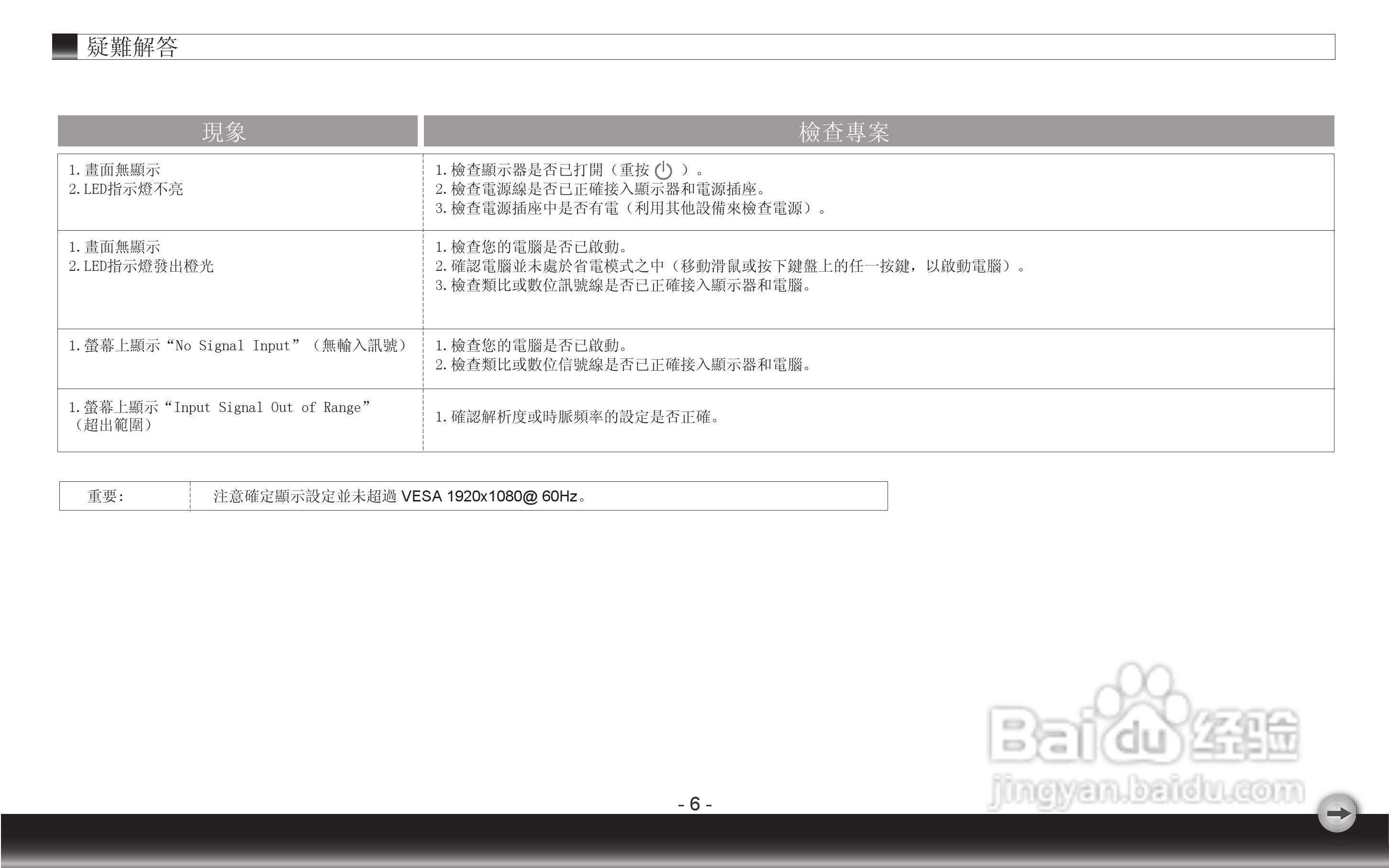Click the 檢查電源插座中是否有電 check item

630,209
